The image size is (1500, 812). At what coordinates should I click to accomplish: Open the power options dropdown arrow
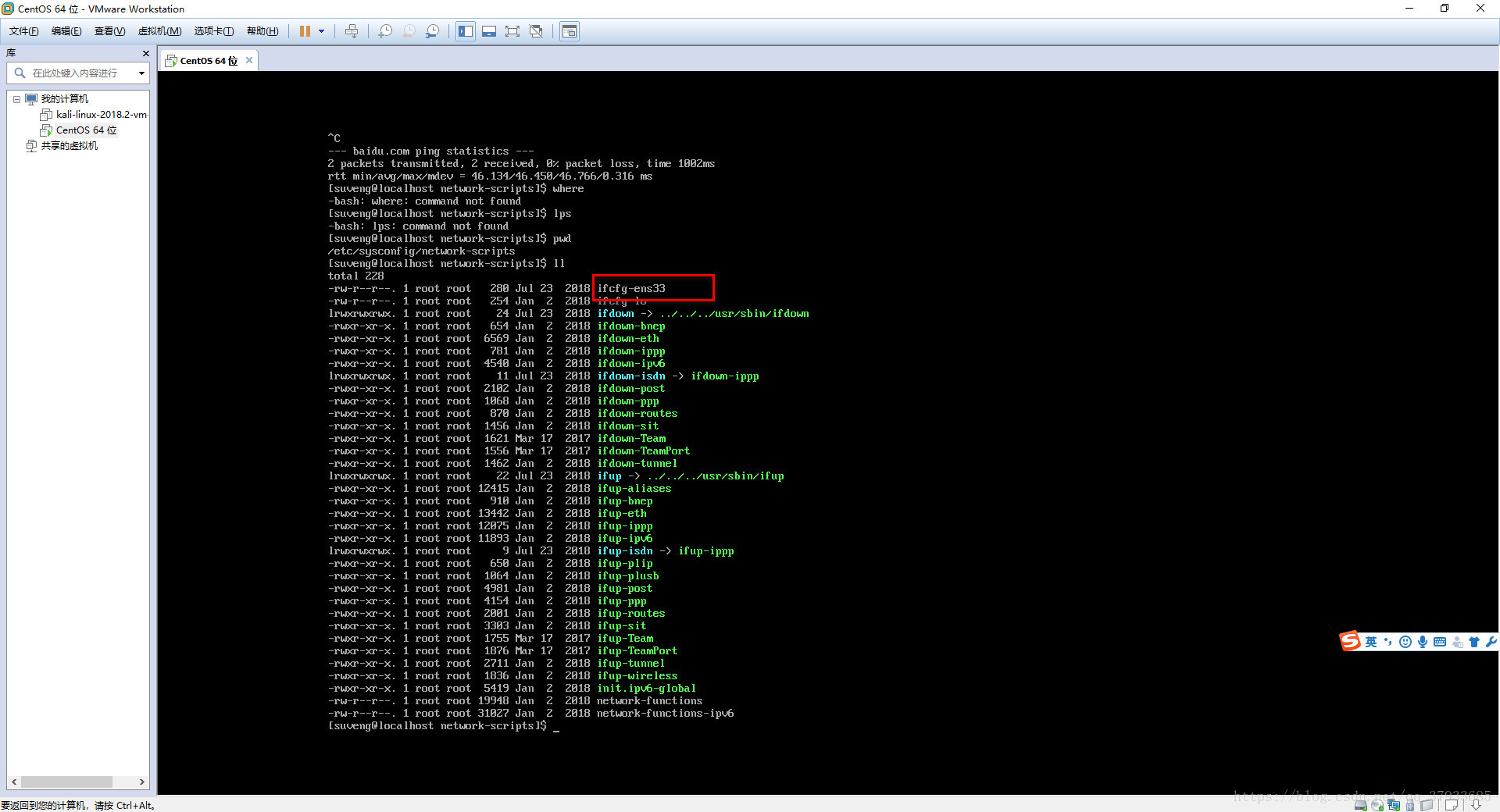(321, 31)
